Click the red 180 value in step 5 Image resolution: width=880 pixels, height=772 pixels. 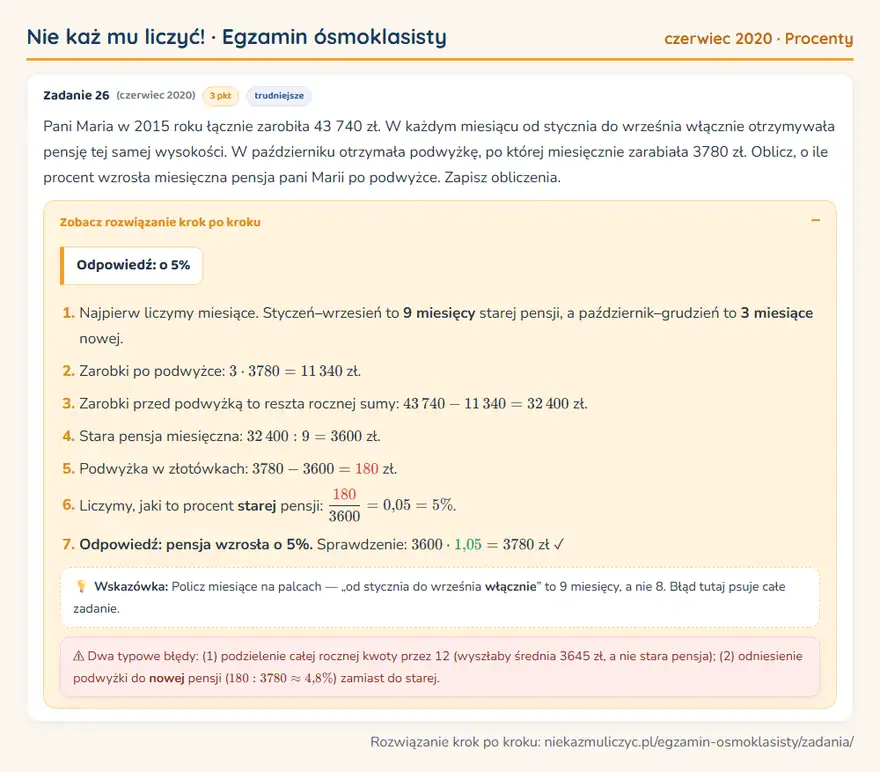tap(366, 468)
